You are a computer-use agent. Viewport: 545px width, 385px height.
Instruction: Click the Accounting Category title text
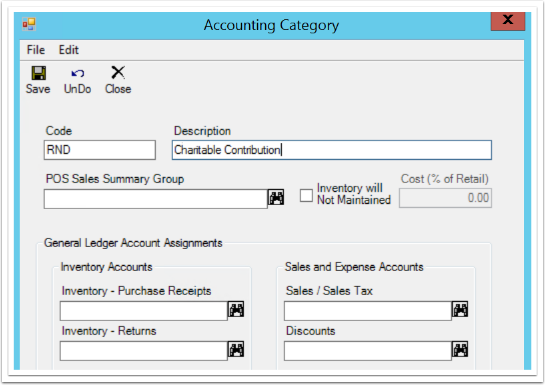[271, 25]
